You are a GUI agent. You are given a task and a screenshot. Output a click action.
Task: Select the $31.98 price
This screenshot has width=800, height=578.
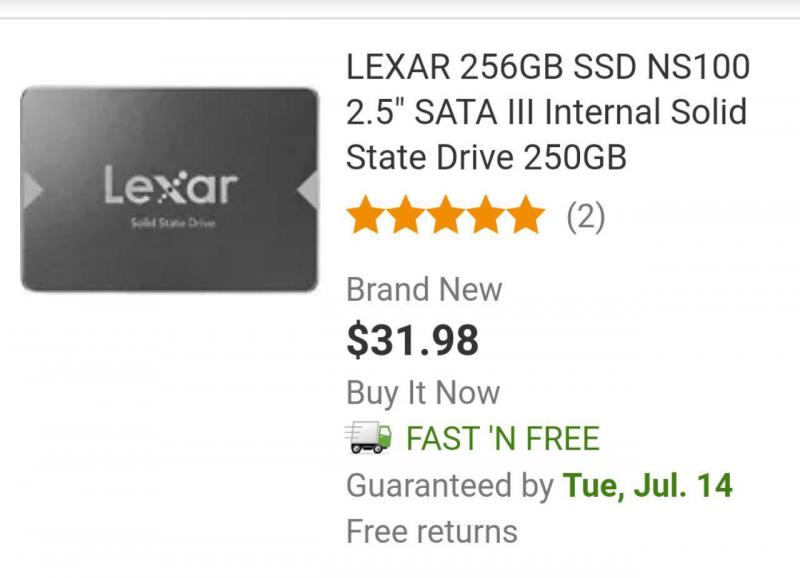point(412,341)
